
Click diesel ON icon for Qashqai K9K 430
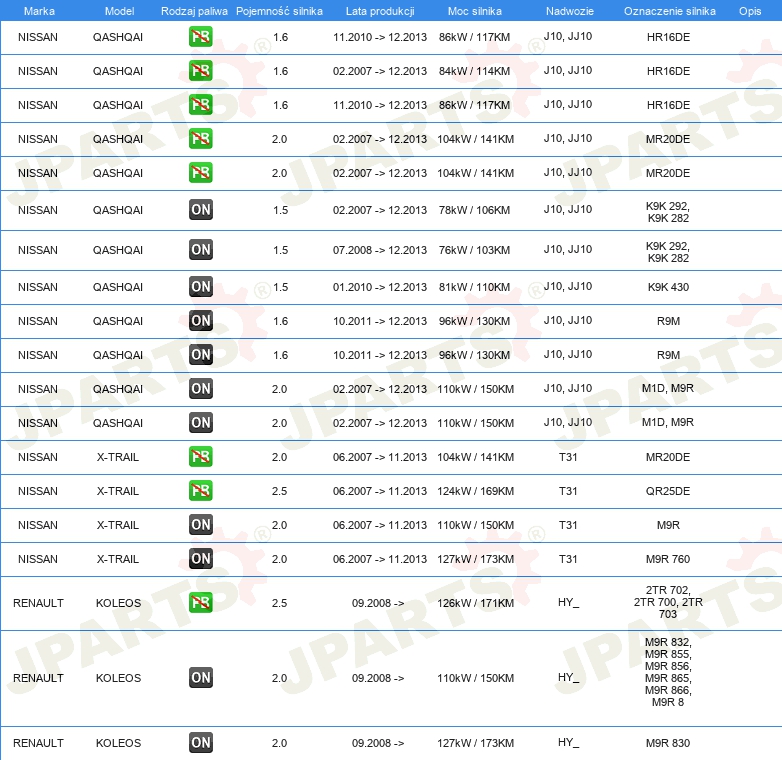200,287
